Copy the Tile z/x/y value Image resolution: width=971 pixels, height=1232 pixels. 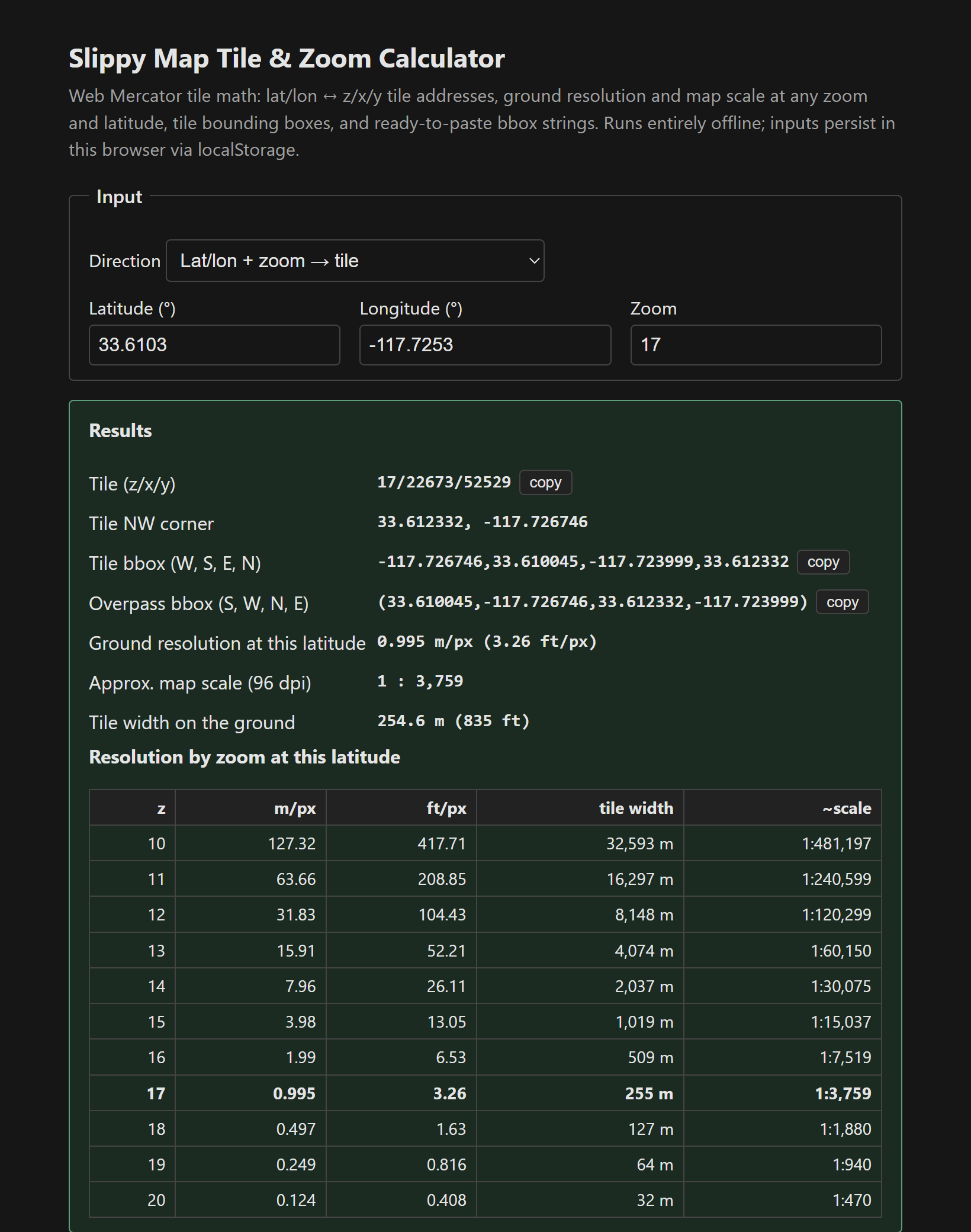545,482
